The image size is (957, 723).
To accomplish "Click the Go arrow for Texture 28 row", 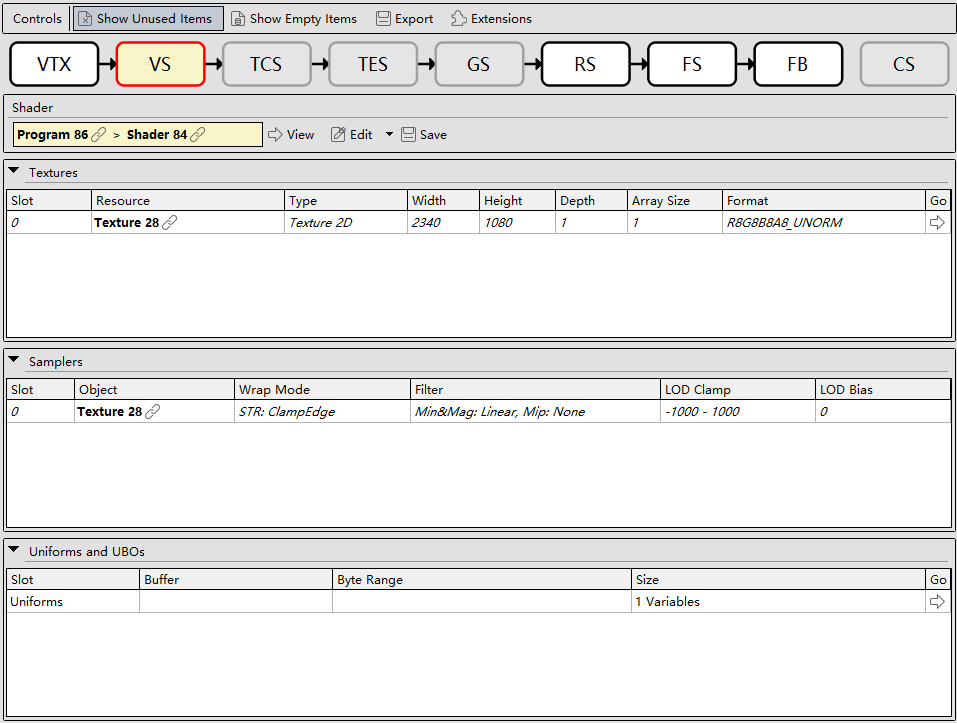I will coord(937,223).
